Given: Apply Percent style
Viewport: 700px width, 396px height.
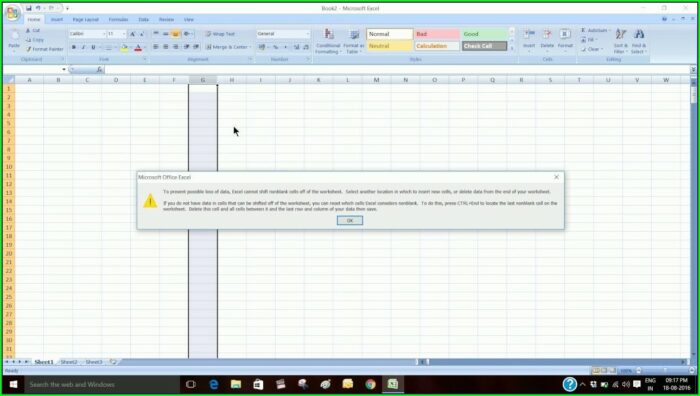Looking at the screenshot, I should click(x=276, y=47).
